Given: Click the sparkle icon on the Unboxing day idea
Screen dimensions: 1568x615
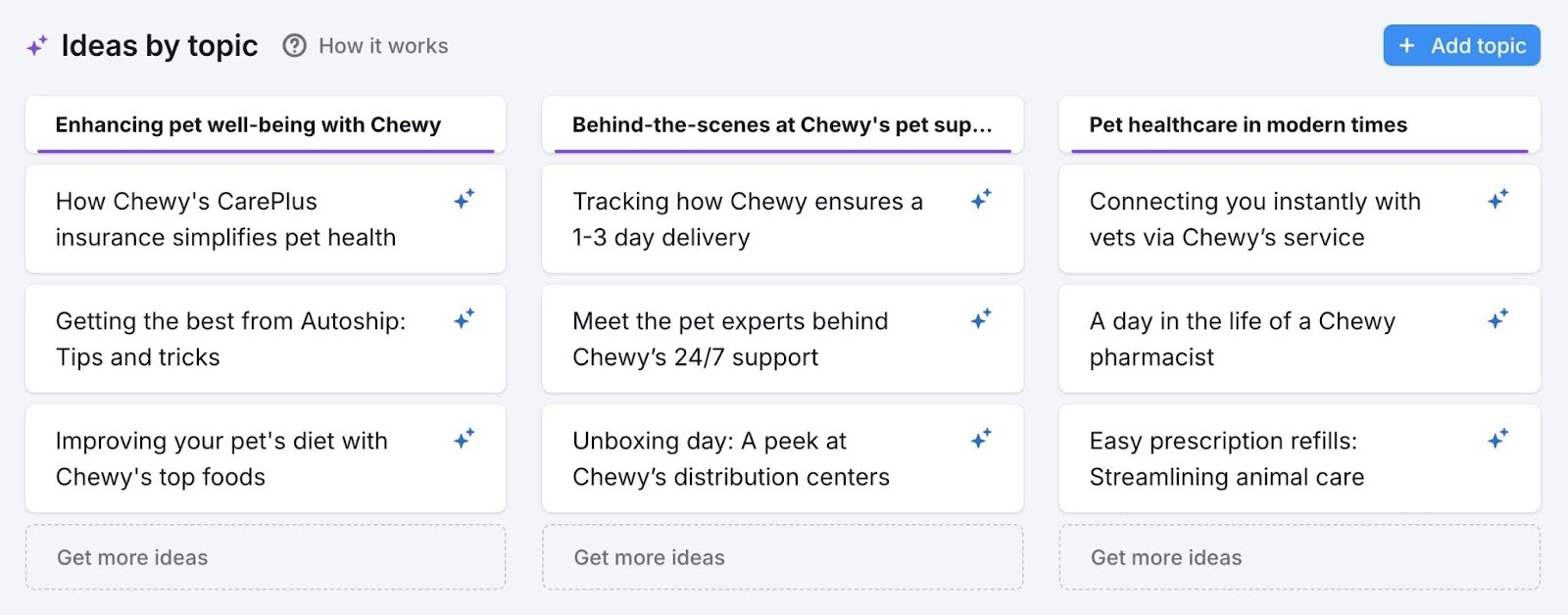Looking at the screenshot, I should 982,440.
